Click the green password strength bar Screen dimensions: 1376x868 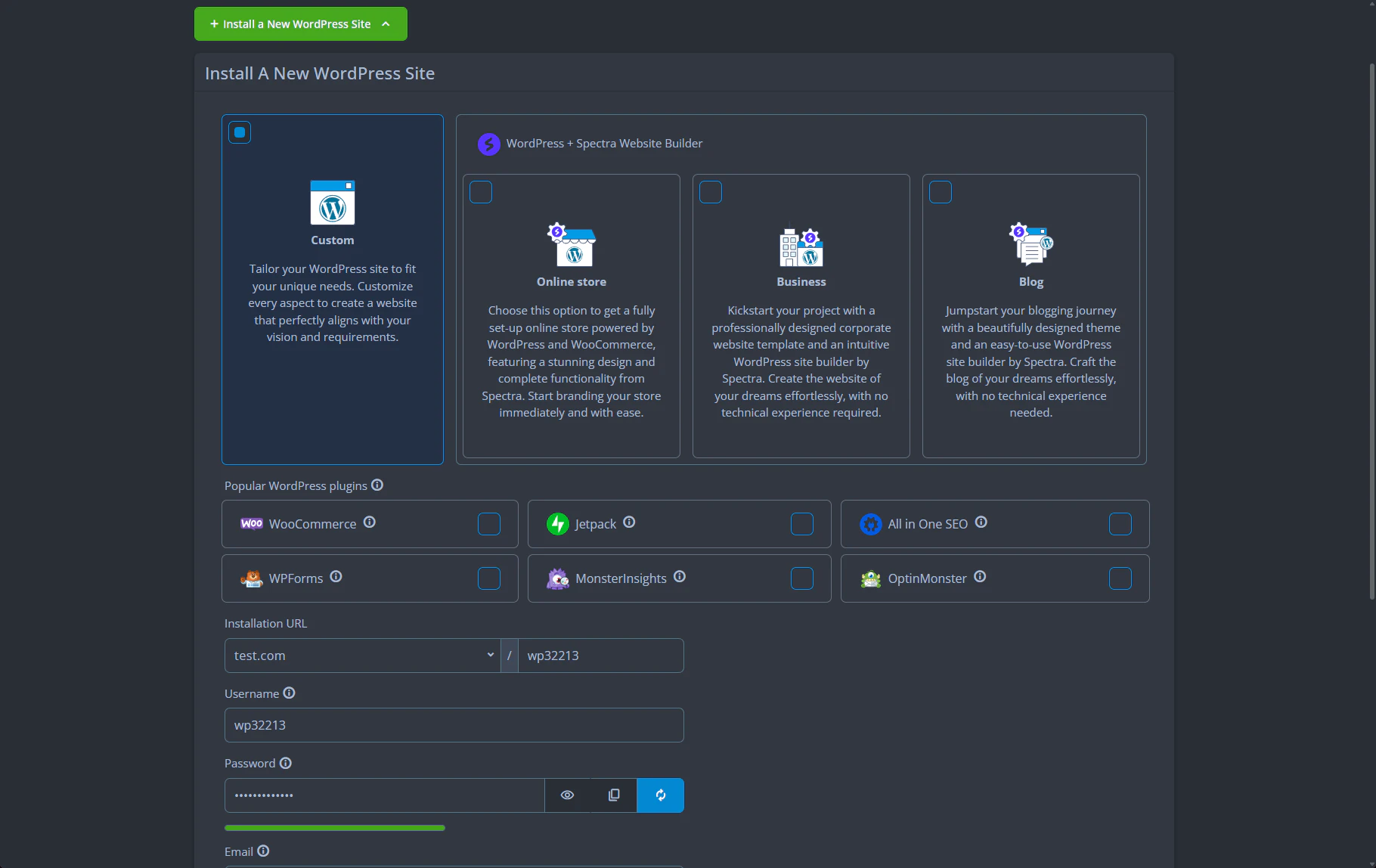(x=335, y=828)
